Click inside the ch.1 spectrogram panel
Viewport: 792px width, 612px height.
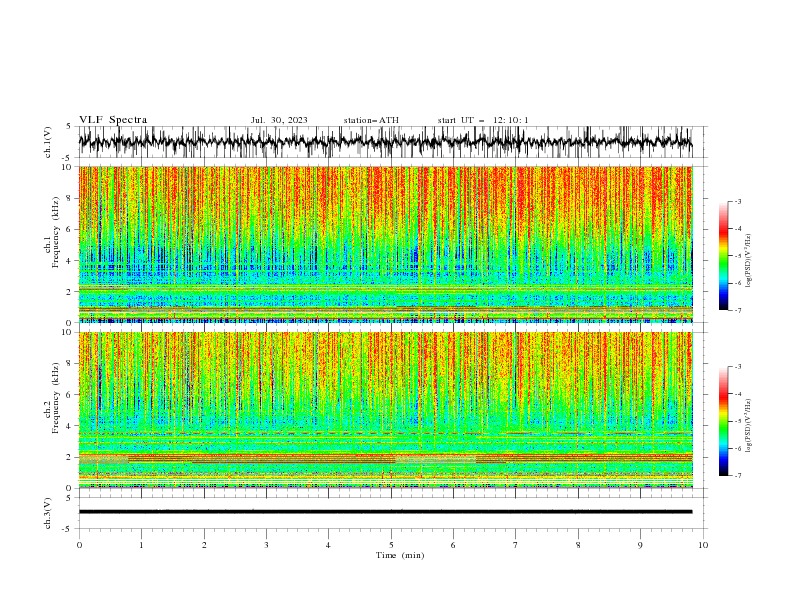385,244
